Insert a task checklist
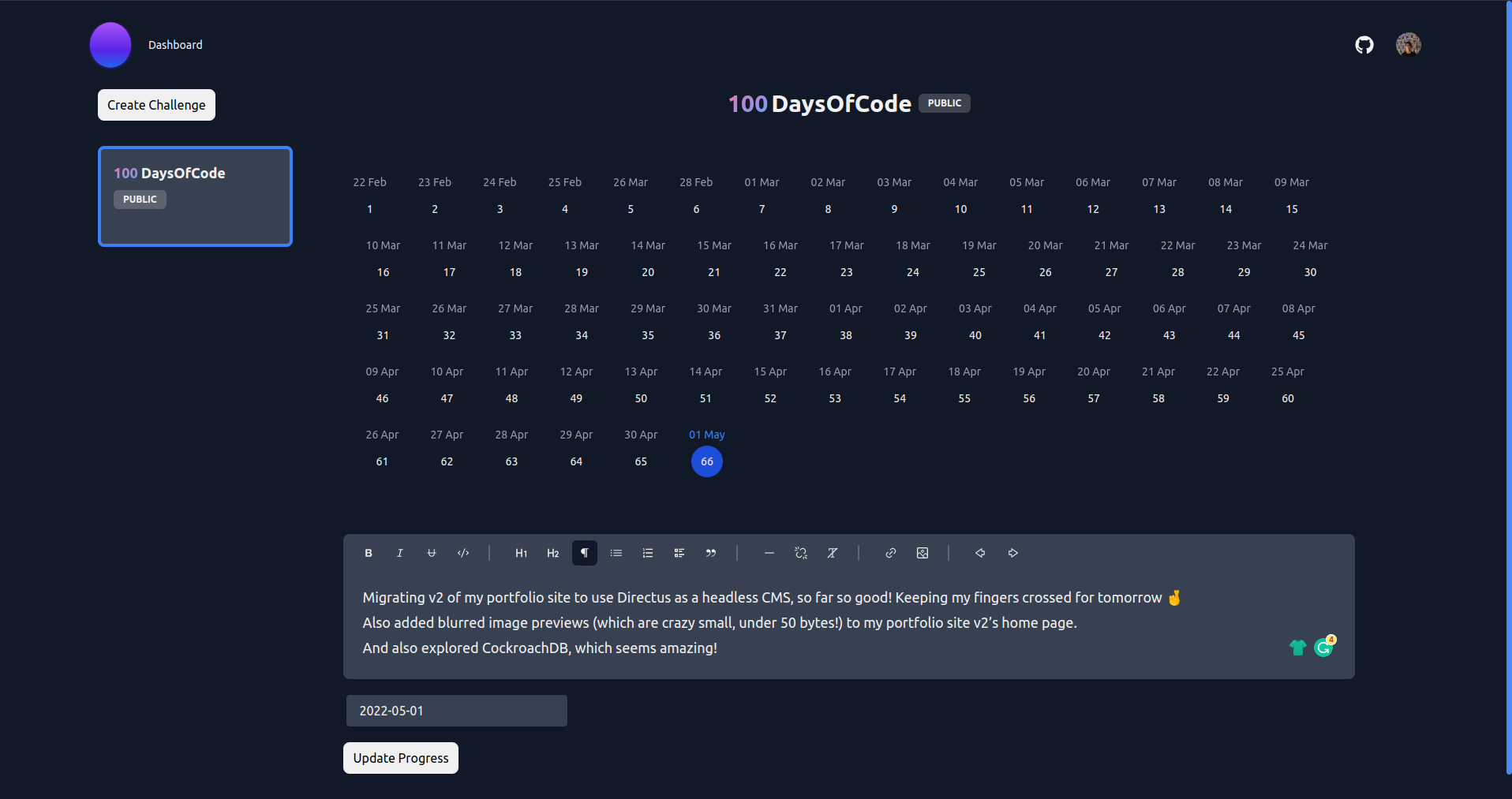 [x=679, y=553]
